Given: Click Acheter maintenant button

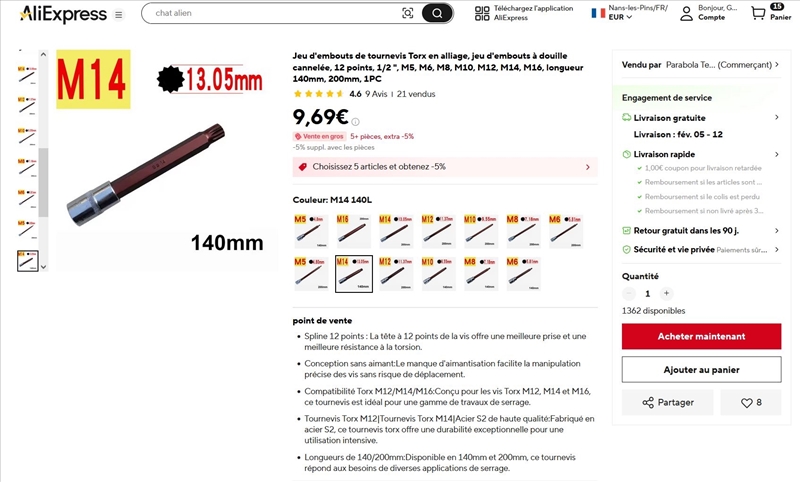Looking at the screenshot, I should click(701, 336).
